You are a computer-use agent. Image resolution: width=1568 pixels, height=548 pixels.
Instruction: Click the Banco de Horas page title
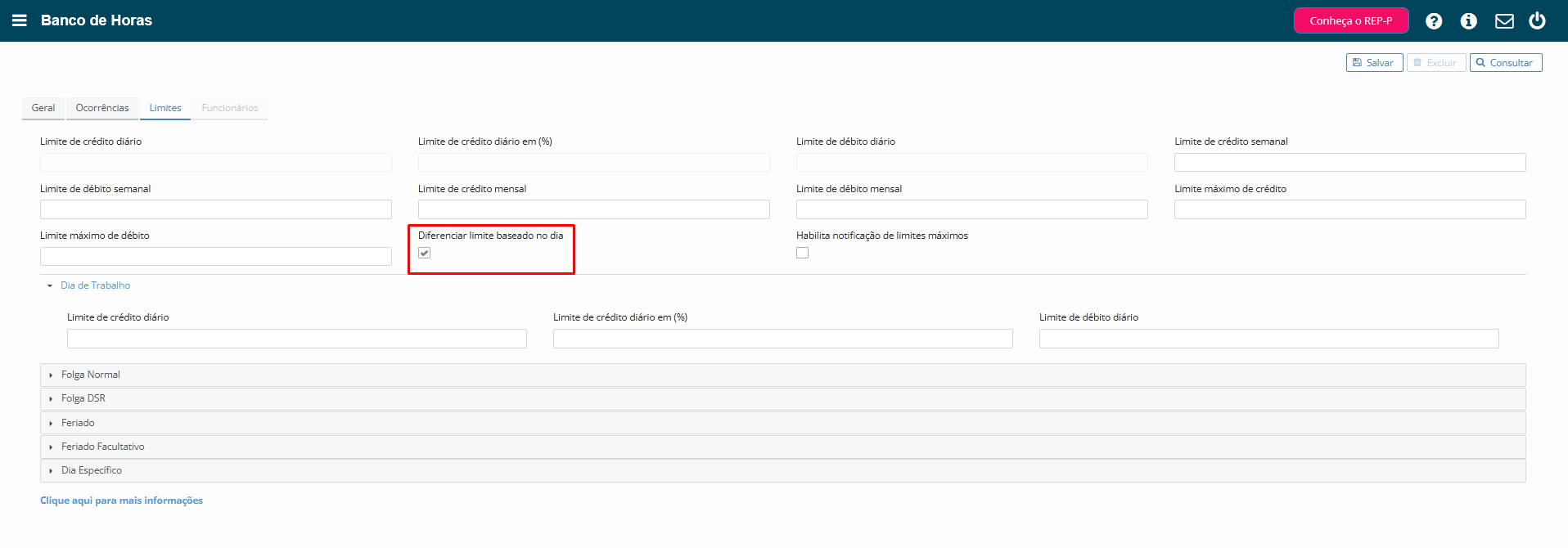click(x=97, y=20)
